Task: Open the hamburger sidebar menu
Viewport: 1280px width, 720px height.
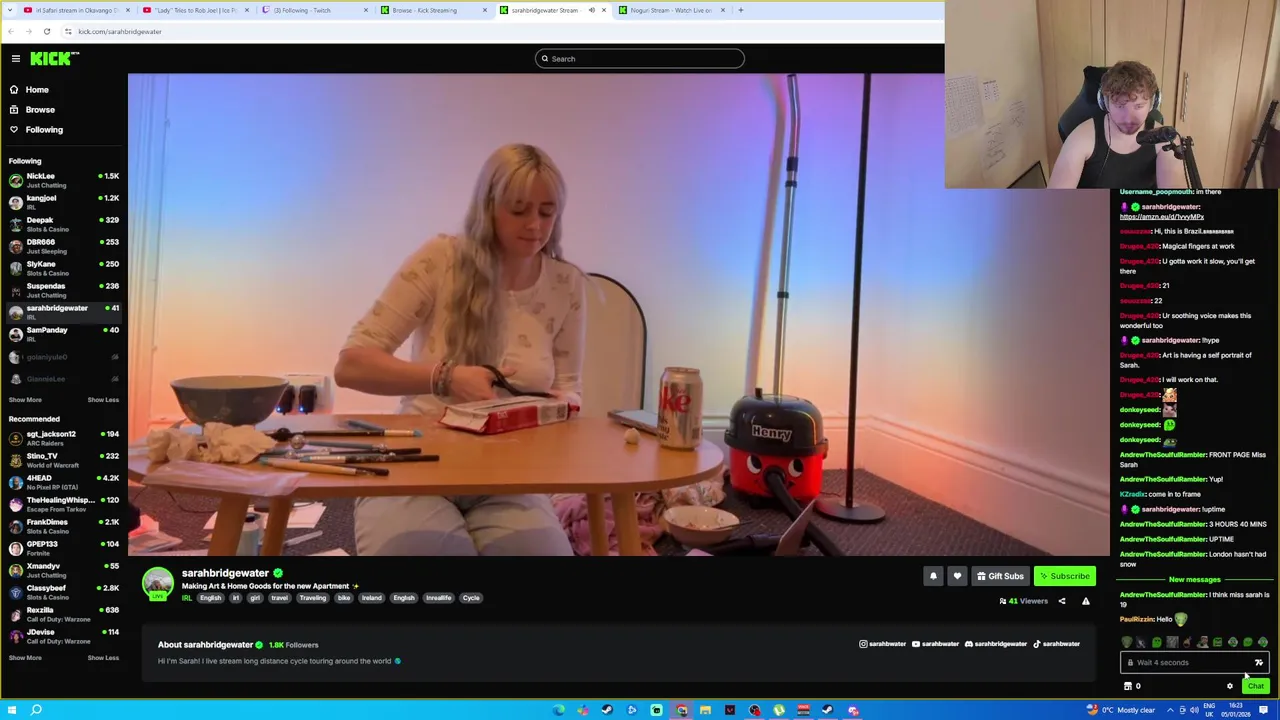Action: (16, 59)
